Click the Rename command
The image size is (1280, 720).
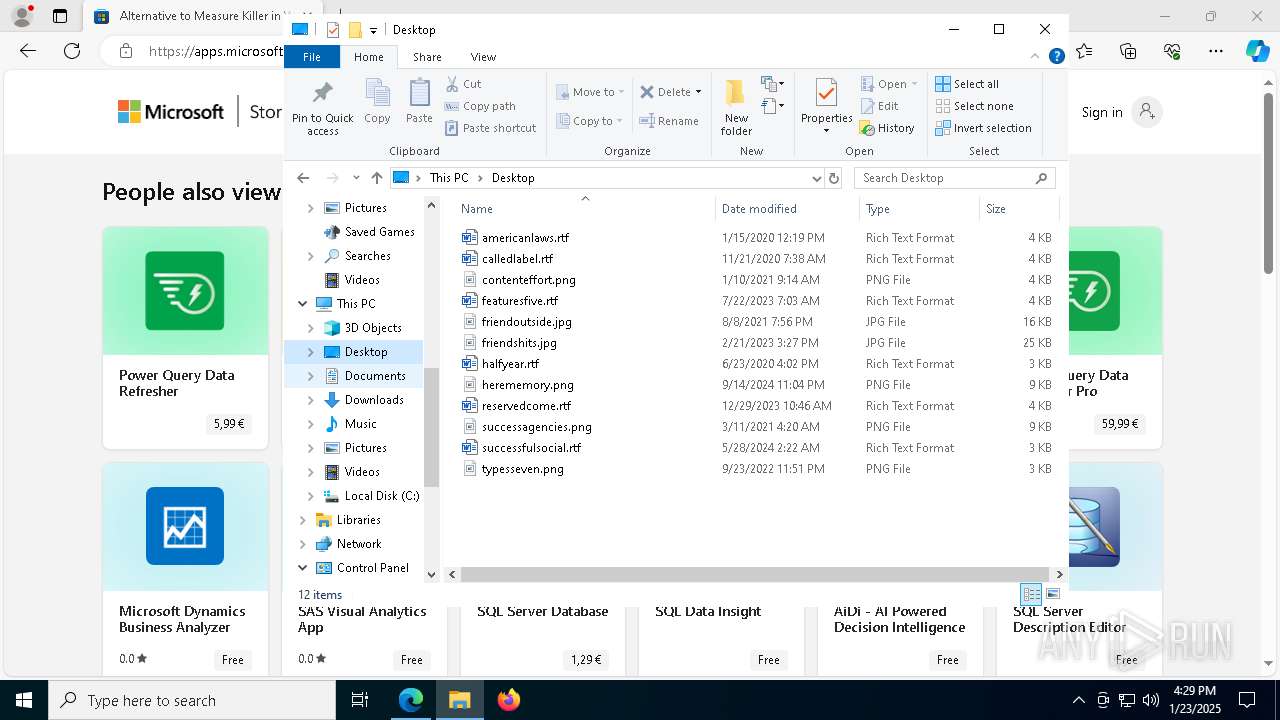(x=669, y=121)
